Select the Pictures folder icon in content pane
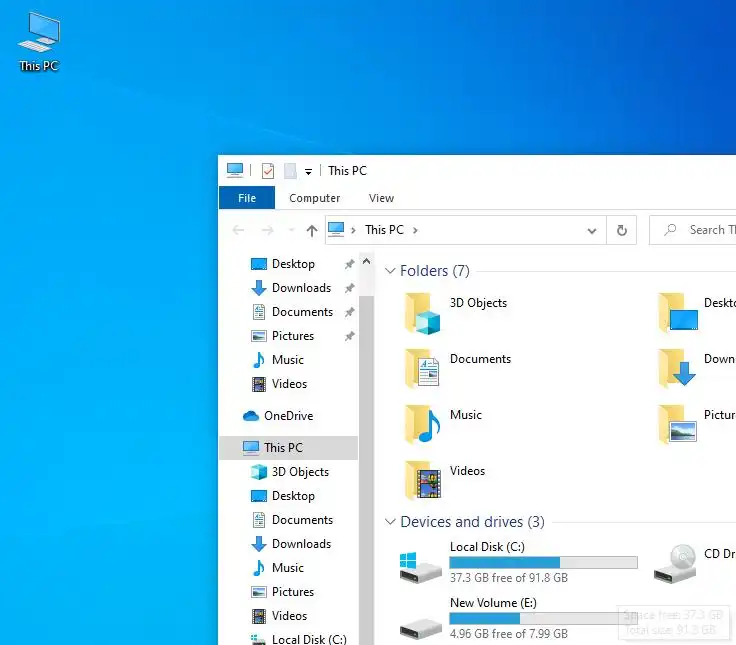 [677, 425]
